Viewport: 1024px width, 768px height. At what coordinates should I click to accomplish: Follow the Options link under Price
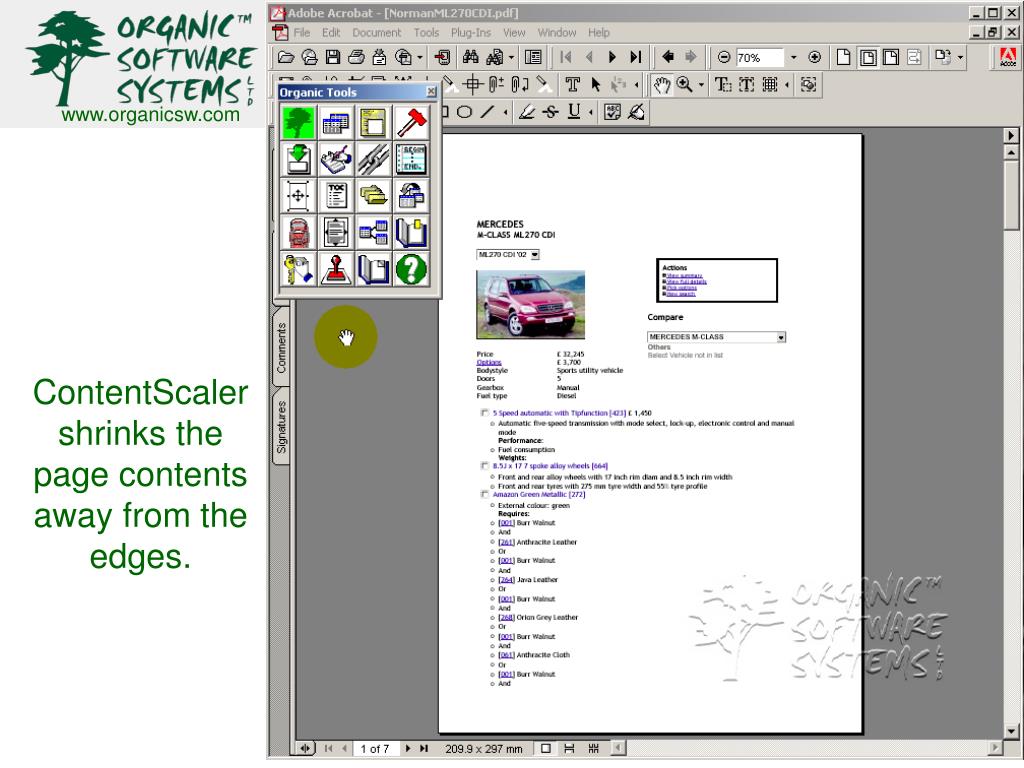[488, 362]
